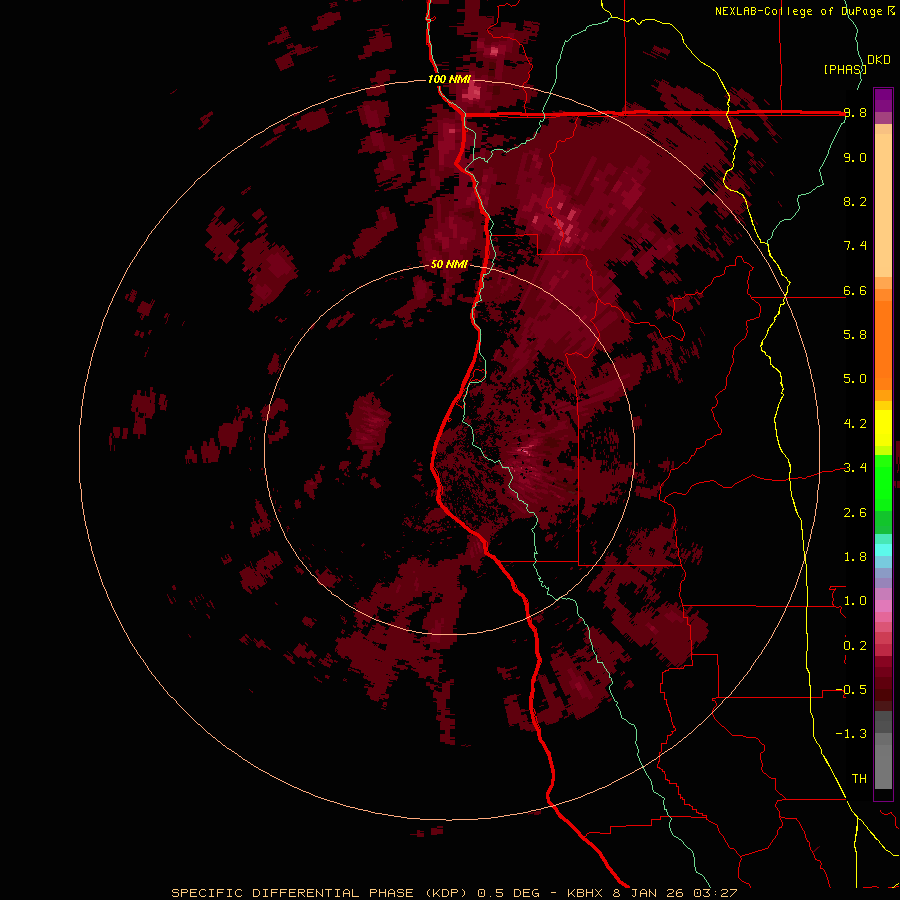Click the DKD unit label
900x900 pixels.
[x=879, y=60]
